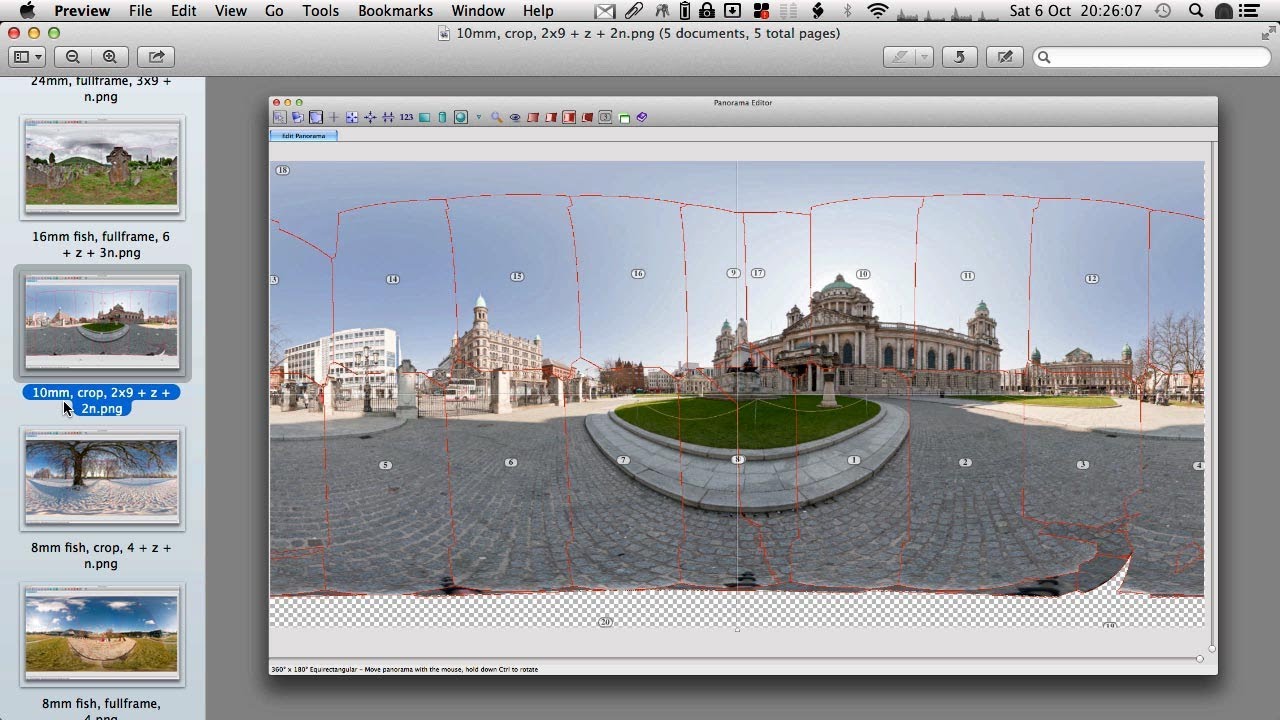Image resolution: width=1280 pixels, height=720 pixels.
Task: Show the Edit Toolbar in Preview
Action: 1005,57
